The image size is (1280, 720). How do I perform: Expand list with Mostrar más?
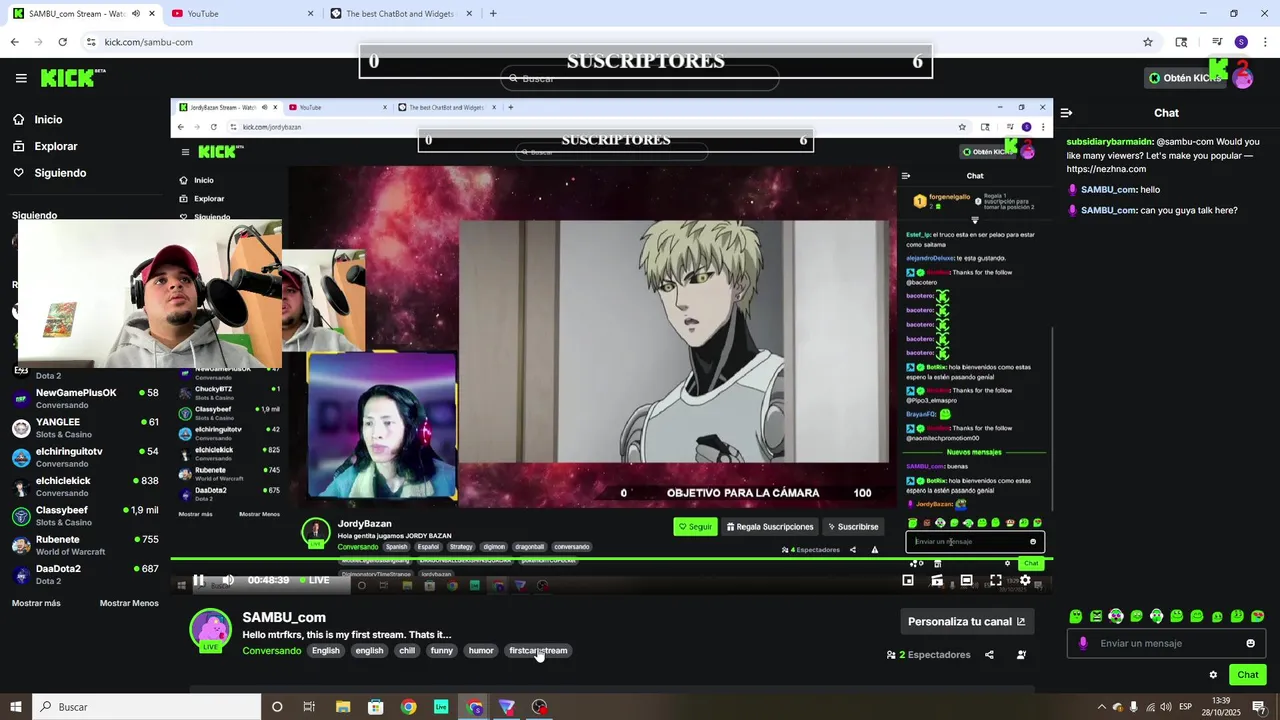pyautogui.click(x=36, y=603)
